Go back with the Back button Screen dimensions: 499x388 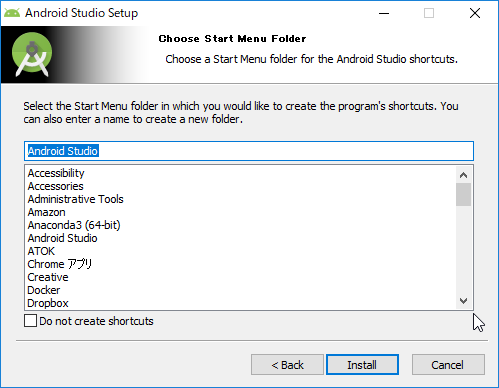(287, 365)
